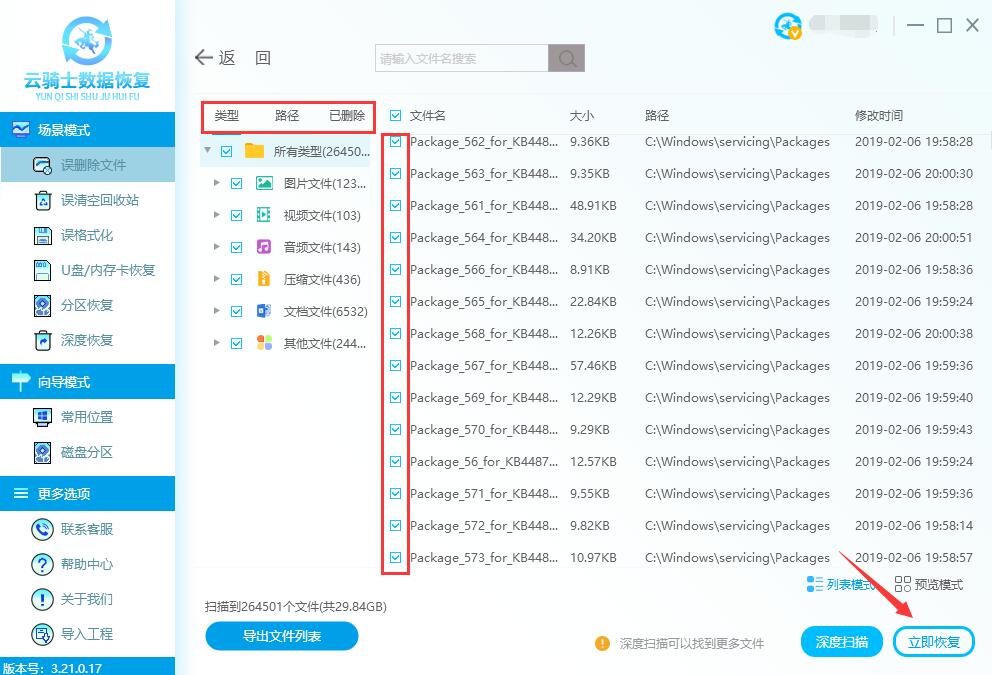This screenshot has height=675, width=992.
Task: Sort by the 修改时间 column header
Action: [x=879, y=116]
